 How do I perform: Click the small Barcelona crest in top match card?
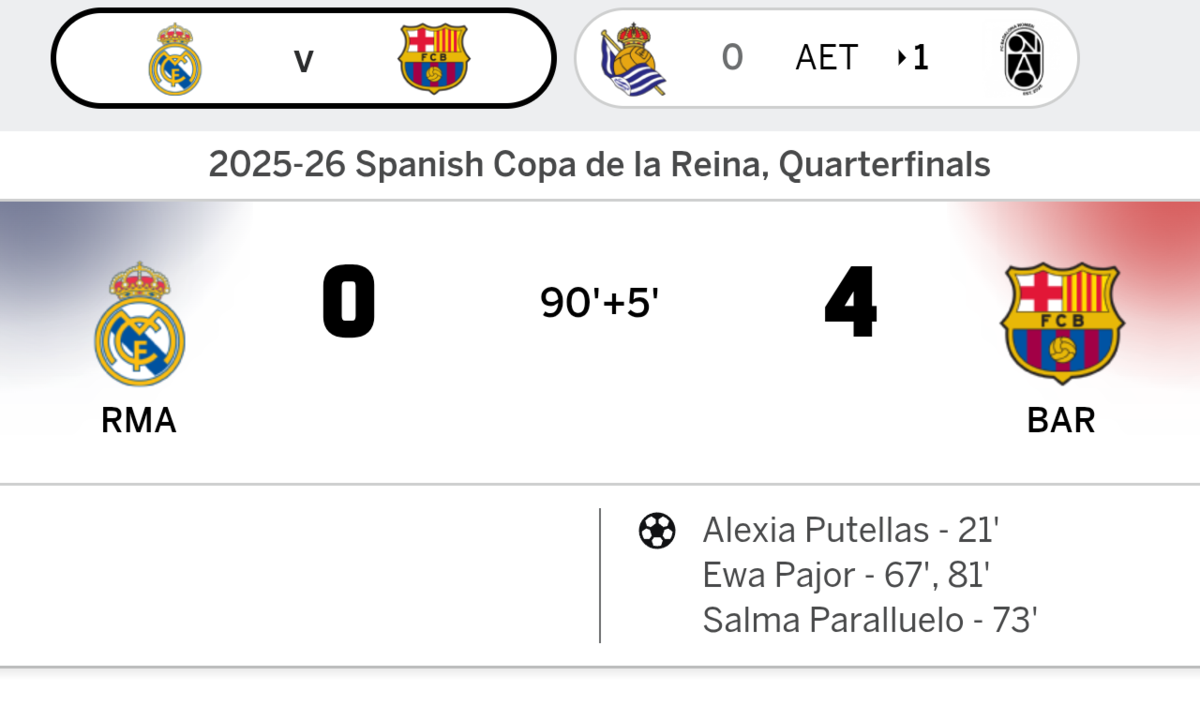pyautogui.click(x=433, y=59)
